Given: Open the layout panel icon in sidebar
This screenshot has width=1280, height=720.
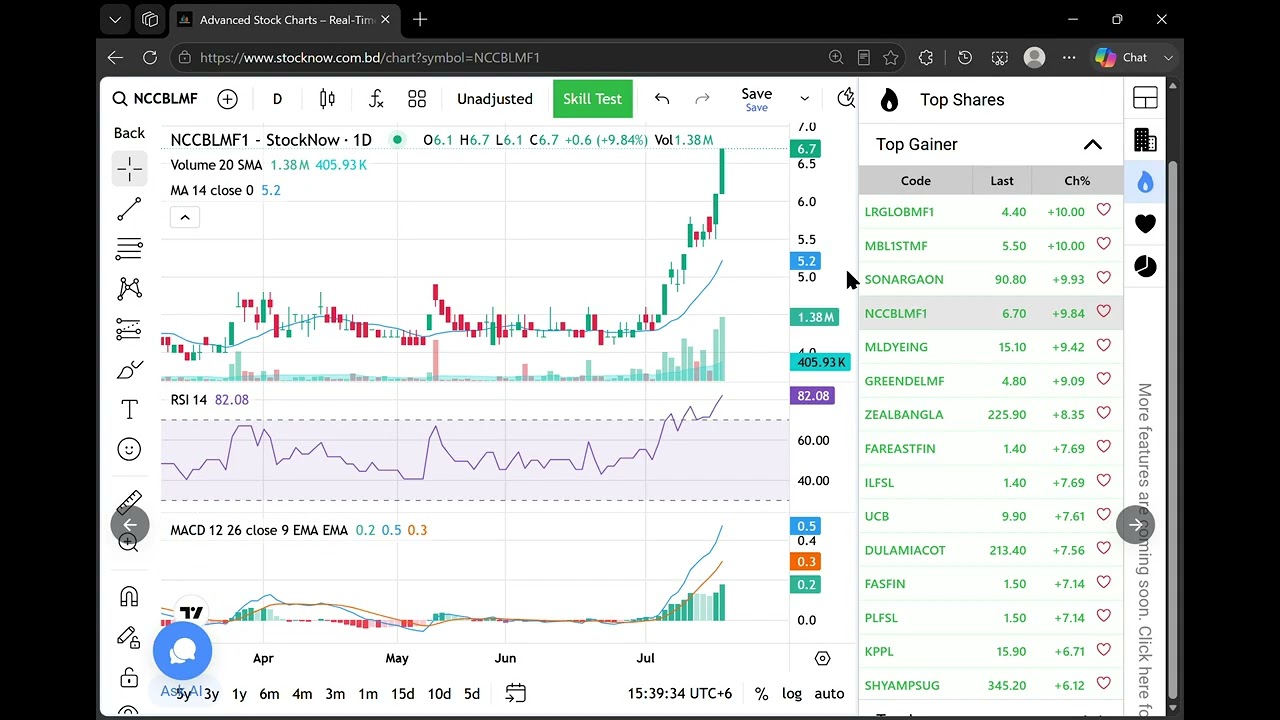Looking at the screenshot, I should 1145,98.
